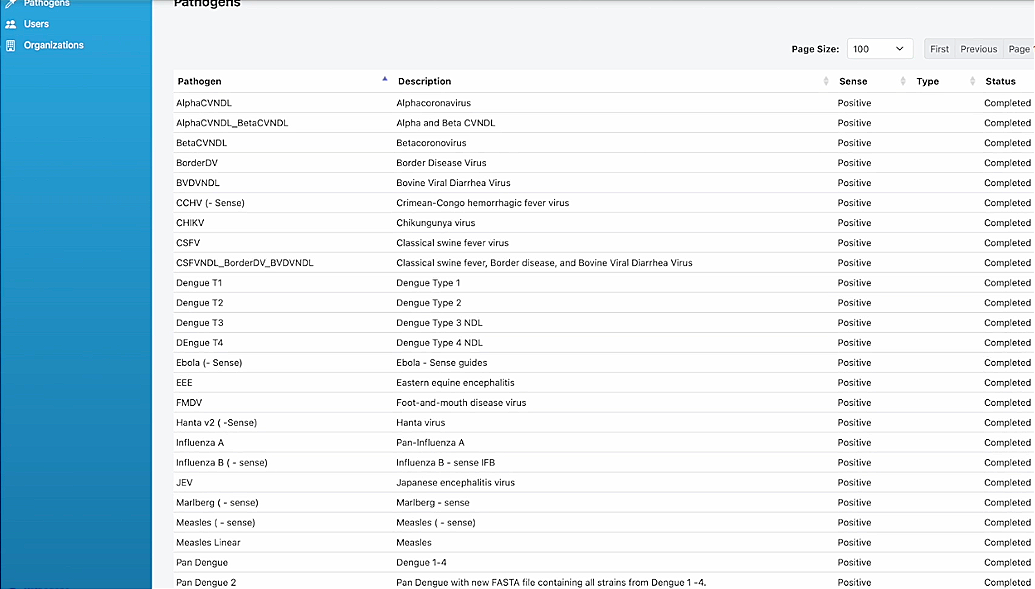Select the EEE pathogen name
This screenshot has height=589, width=1035.
(x=184, y=382)
